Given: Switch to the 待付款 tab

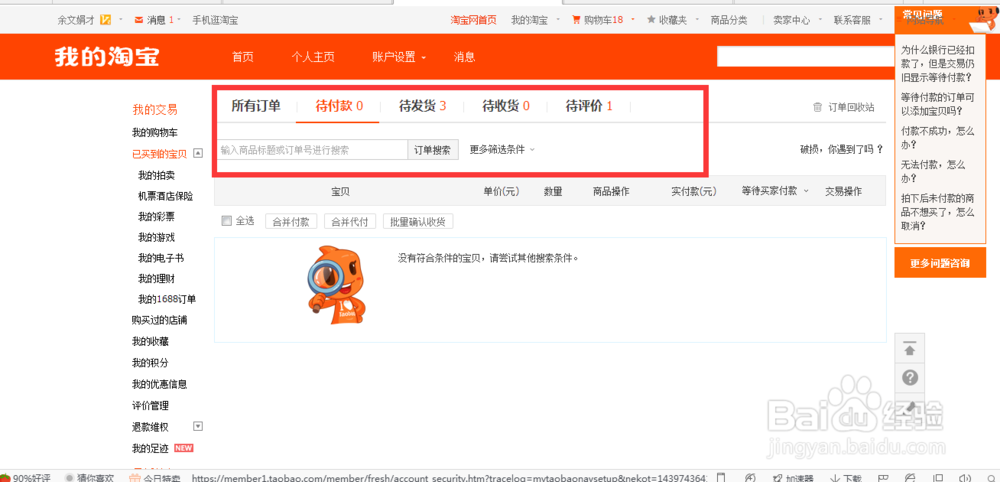Looking at the screenshot, I should pyautogui.click(x=339, y=106).
